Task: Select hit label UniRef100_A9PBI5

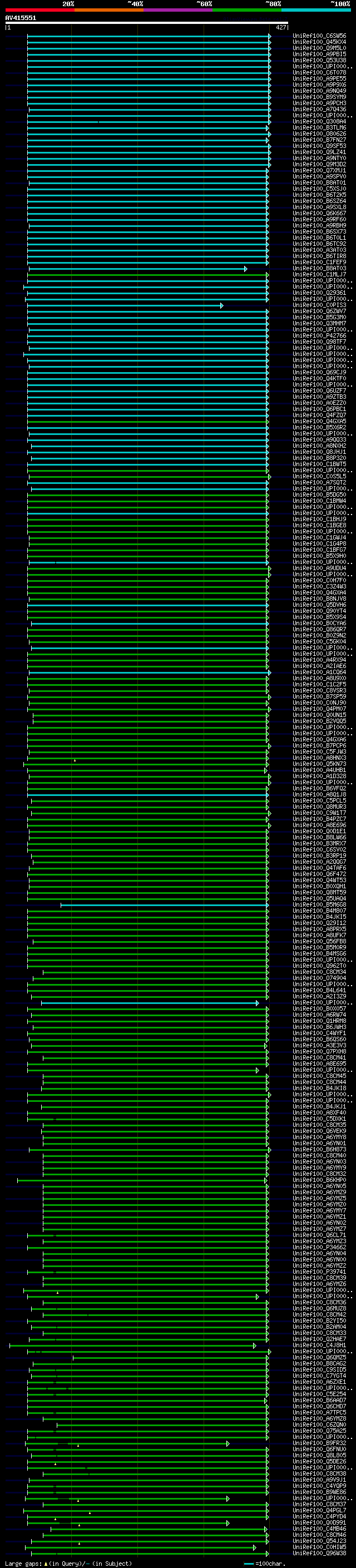Action: pos(319,54)
